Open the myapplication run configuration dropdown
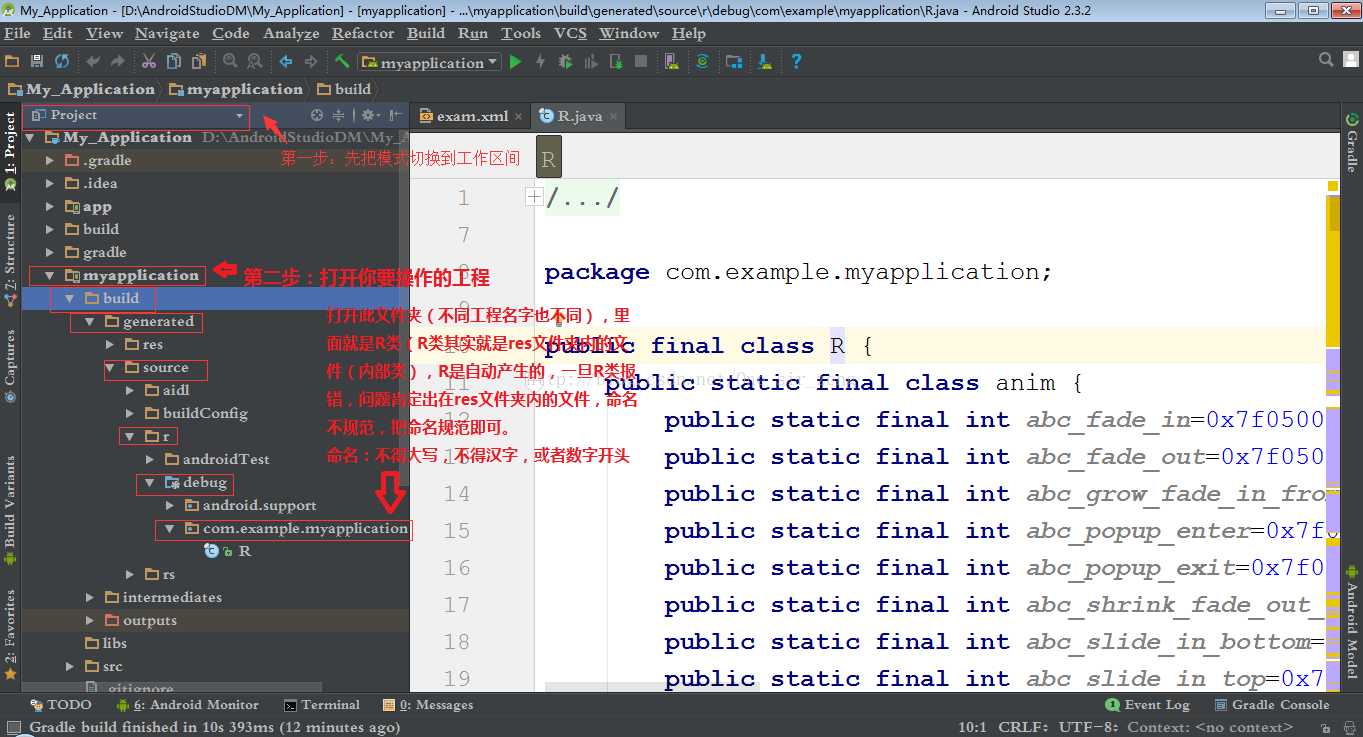The image size is (1363, 737). point(430,62)
